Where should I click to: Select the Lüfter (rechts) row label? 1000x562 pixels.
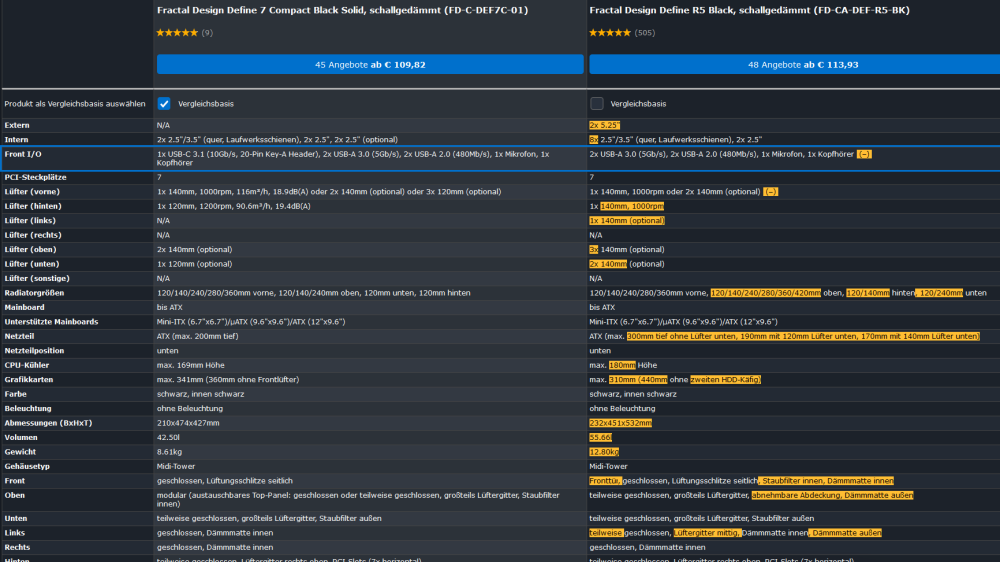point(33,235)
